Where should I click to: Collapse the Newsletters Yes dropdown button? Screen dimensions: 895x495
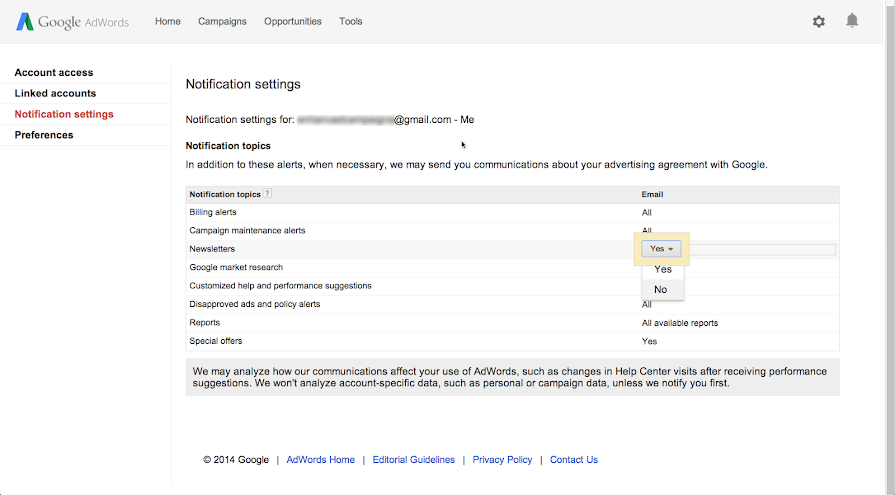[662, 249]
